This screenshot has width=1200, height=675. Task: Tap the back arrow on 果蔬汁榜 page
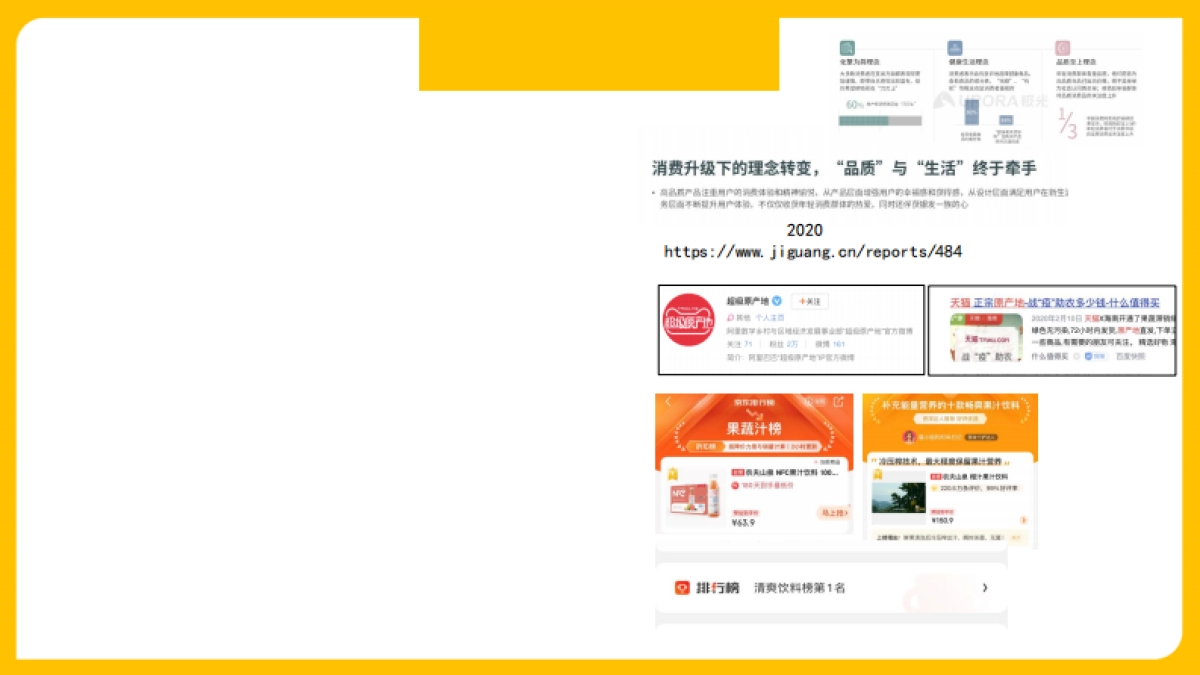[x=668, y=403]
